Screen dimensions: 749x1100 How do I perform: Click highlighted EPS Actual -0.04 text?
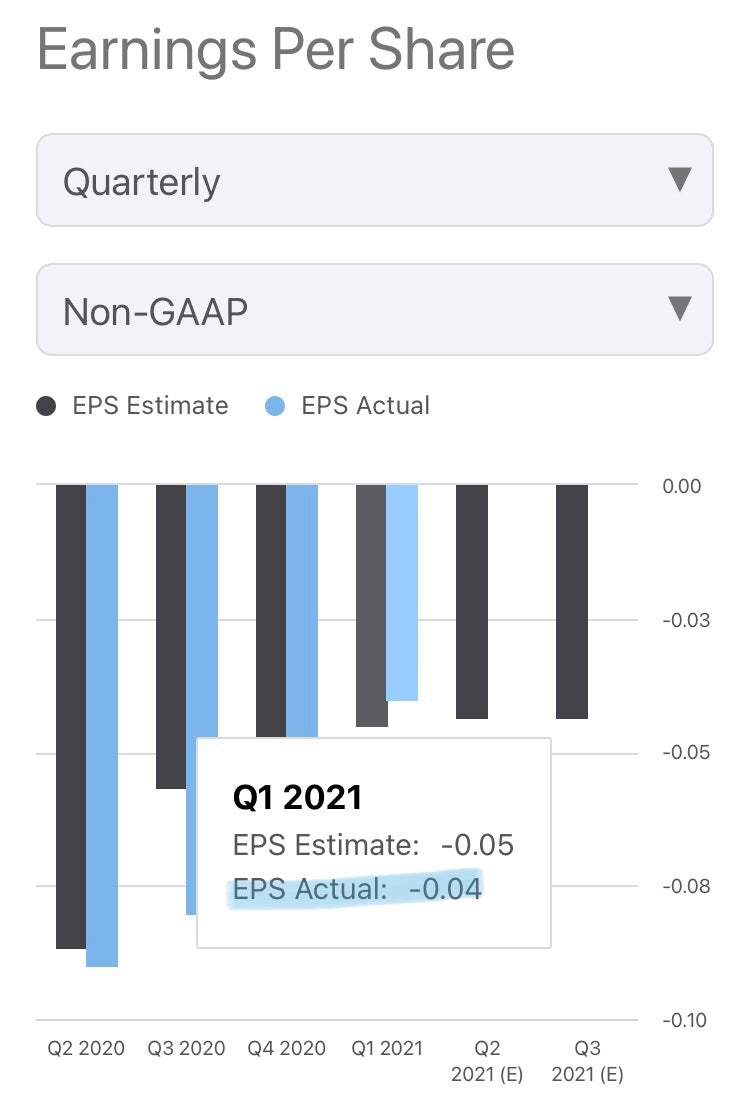pyautogui.click(x=357, y=888)
